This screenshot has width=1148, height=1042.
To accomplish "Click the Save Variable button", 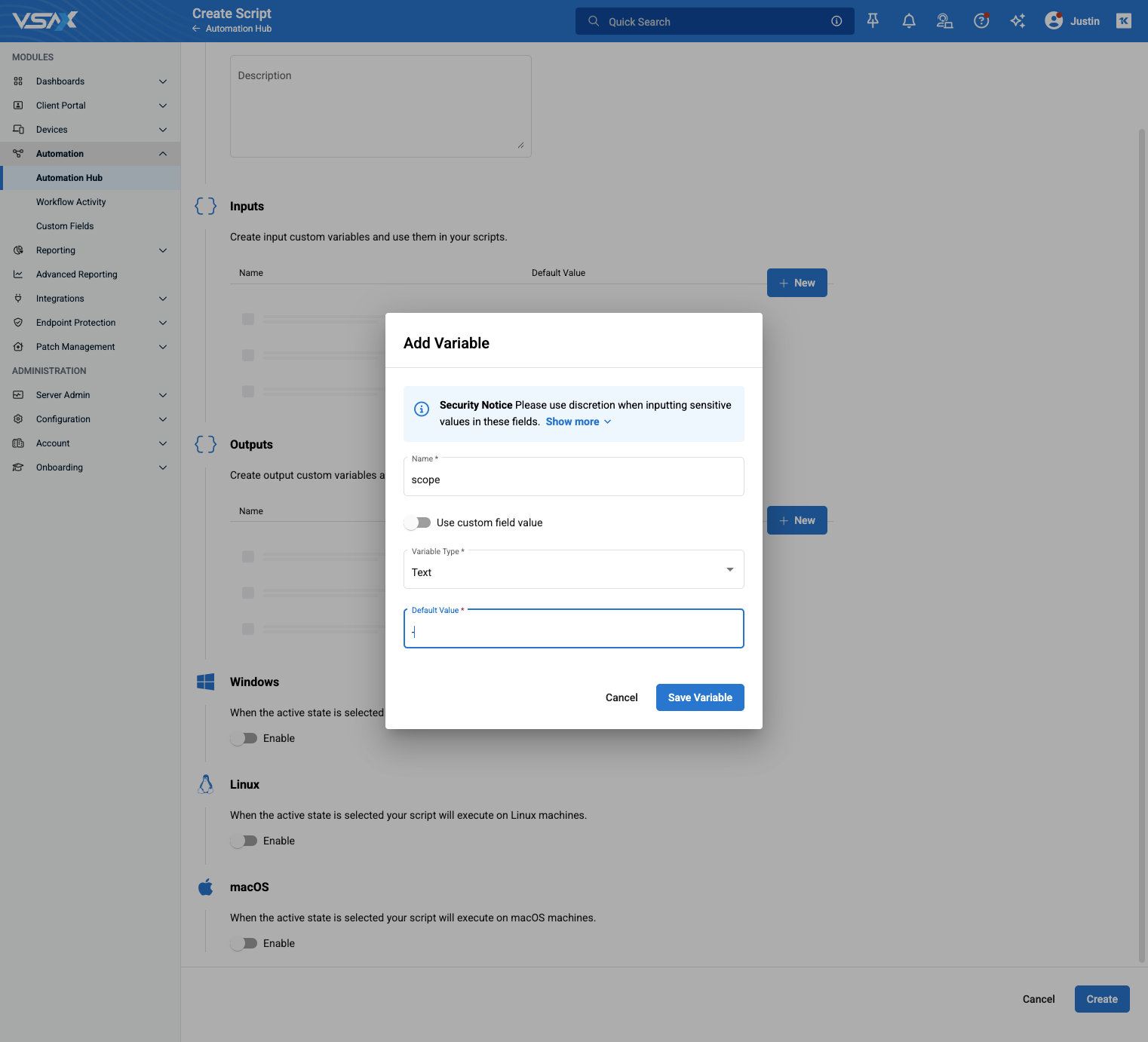I will 700,697.
